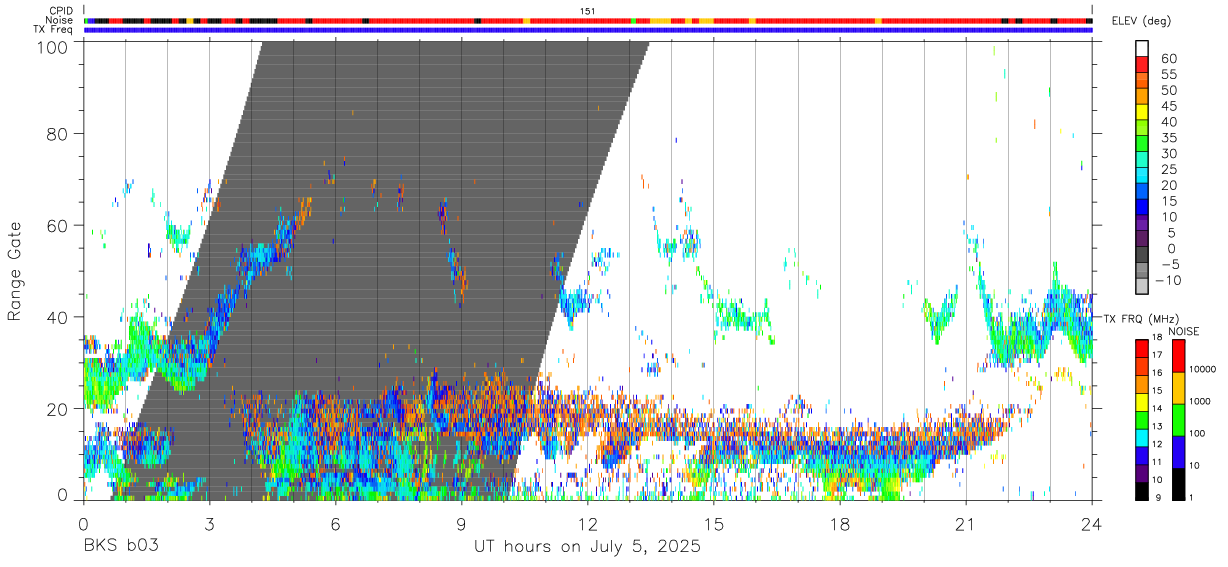
Task: Click the 55 tick on ELEV colorbar
Action: pyautogui.click(x=1168, y=74)
